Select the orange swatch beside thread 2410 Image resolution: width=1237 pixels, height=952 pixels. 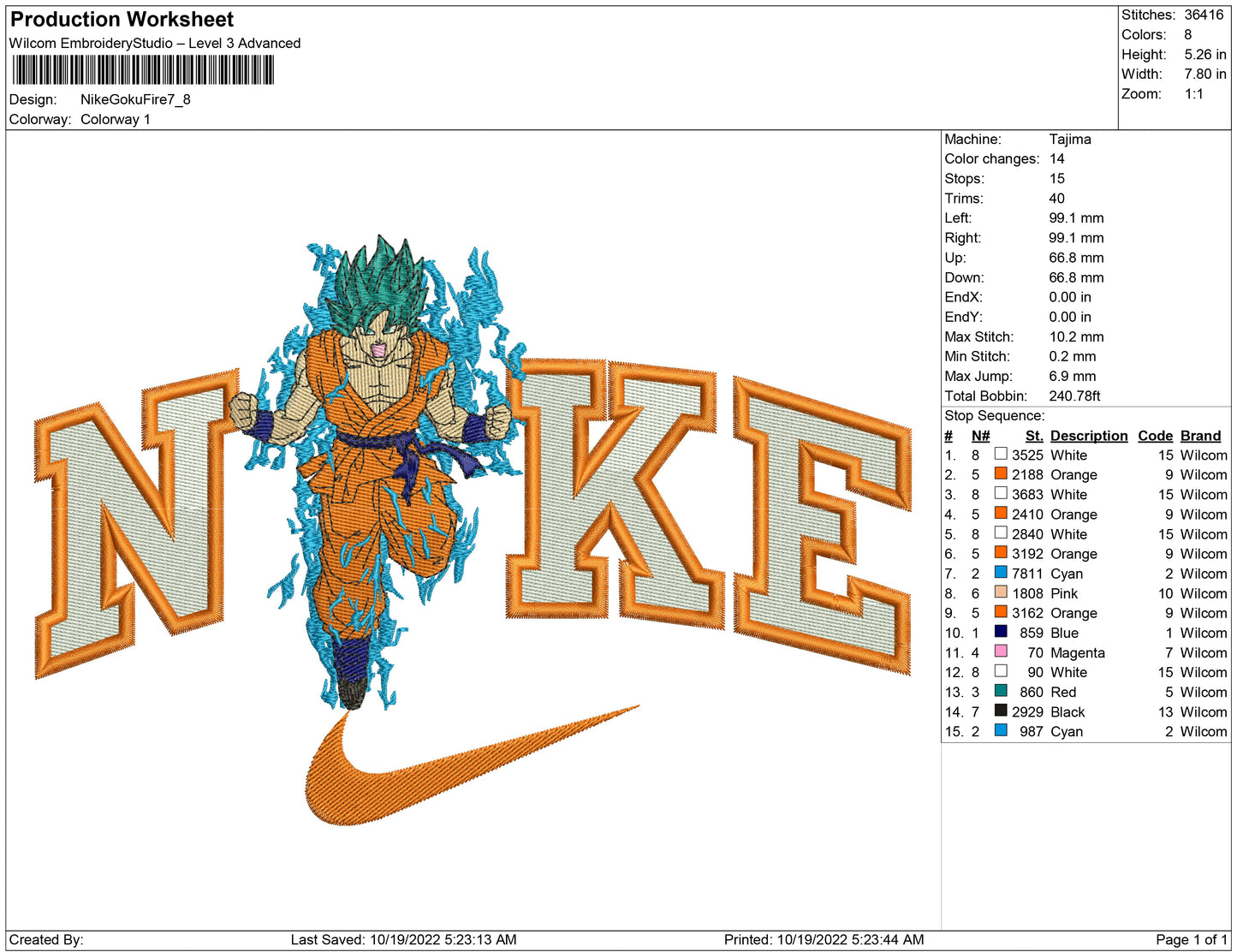coord(1001,513)
